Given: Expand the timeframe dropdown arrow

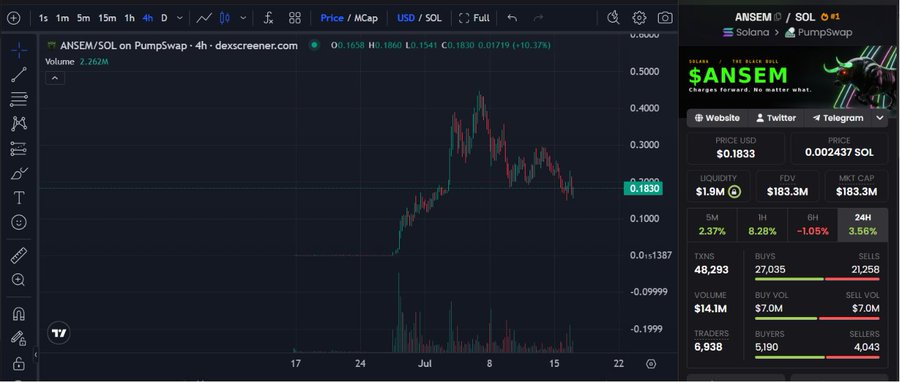Looking at the screenshot, I should [180, 18].
